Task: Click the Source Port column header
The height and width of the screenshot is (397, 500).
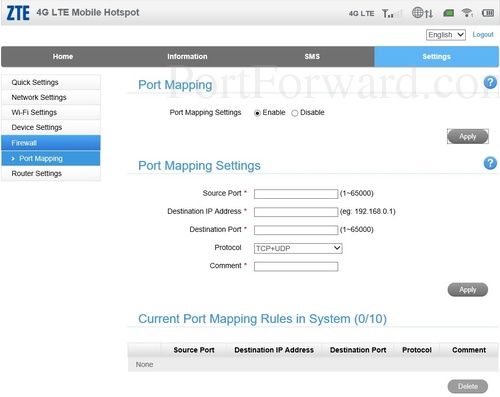Action: tap(194, 350)
